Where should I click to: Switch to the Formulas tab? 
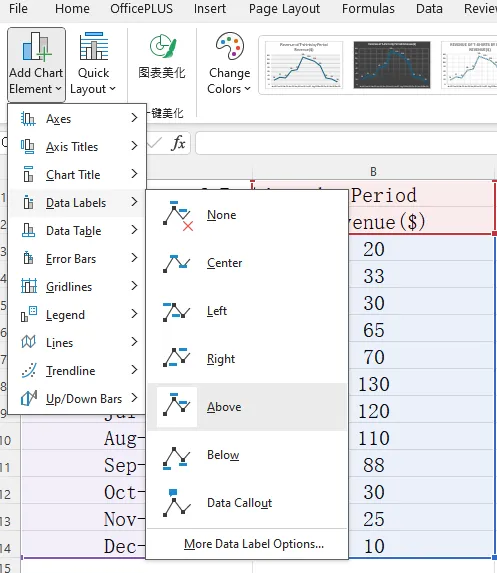coord(368,8)
